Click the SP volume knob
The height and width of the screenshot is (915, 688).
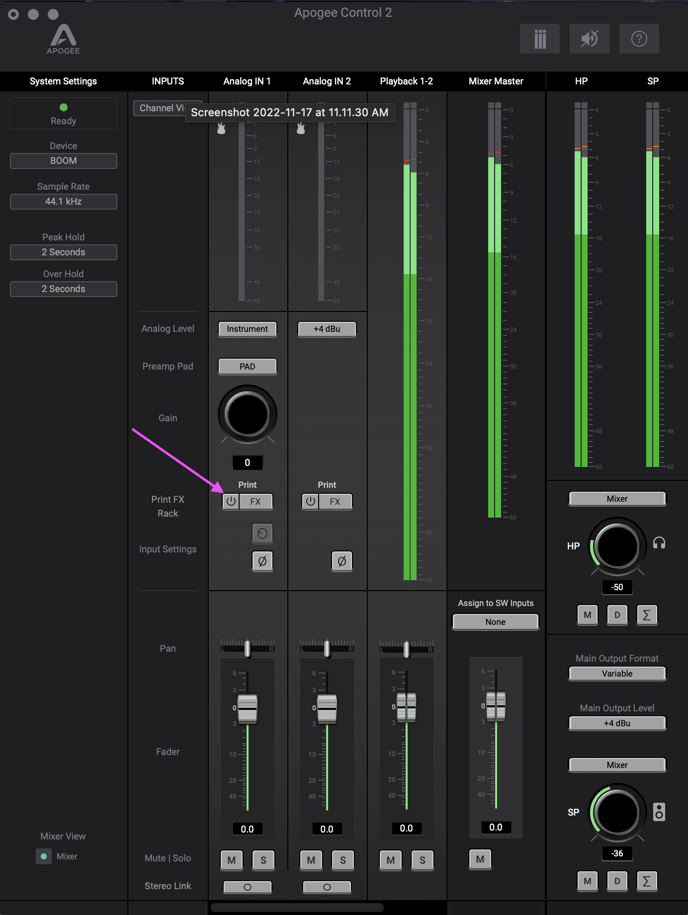click(617, 812)
